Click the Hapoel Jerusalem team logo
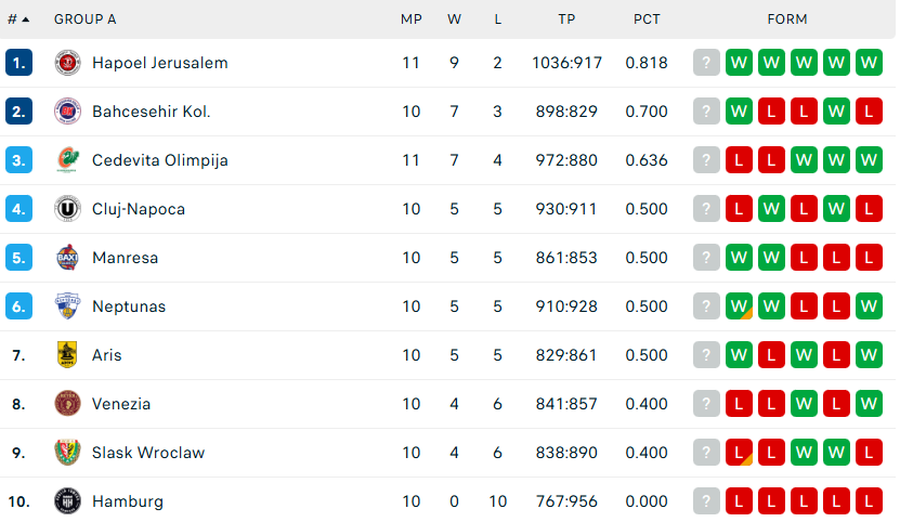Image resolution: width=900 pixels, height=522 pixels. point(68,63)
